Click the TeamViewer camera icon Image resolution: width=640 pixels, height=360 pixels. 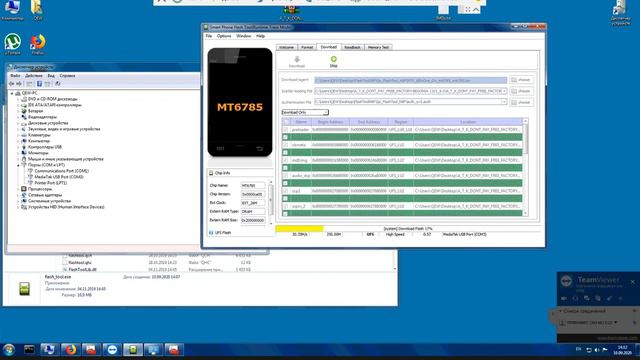point(564,298)
